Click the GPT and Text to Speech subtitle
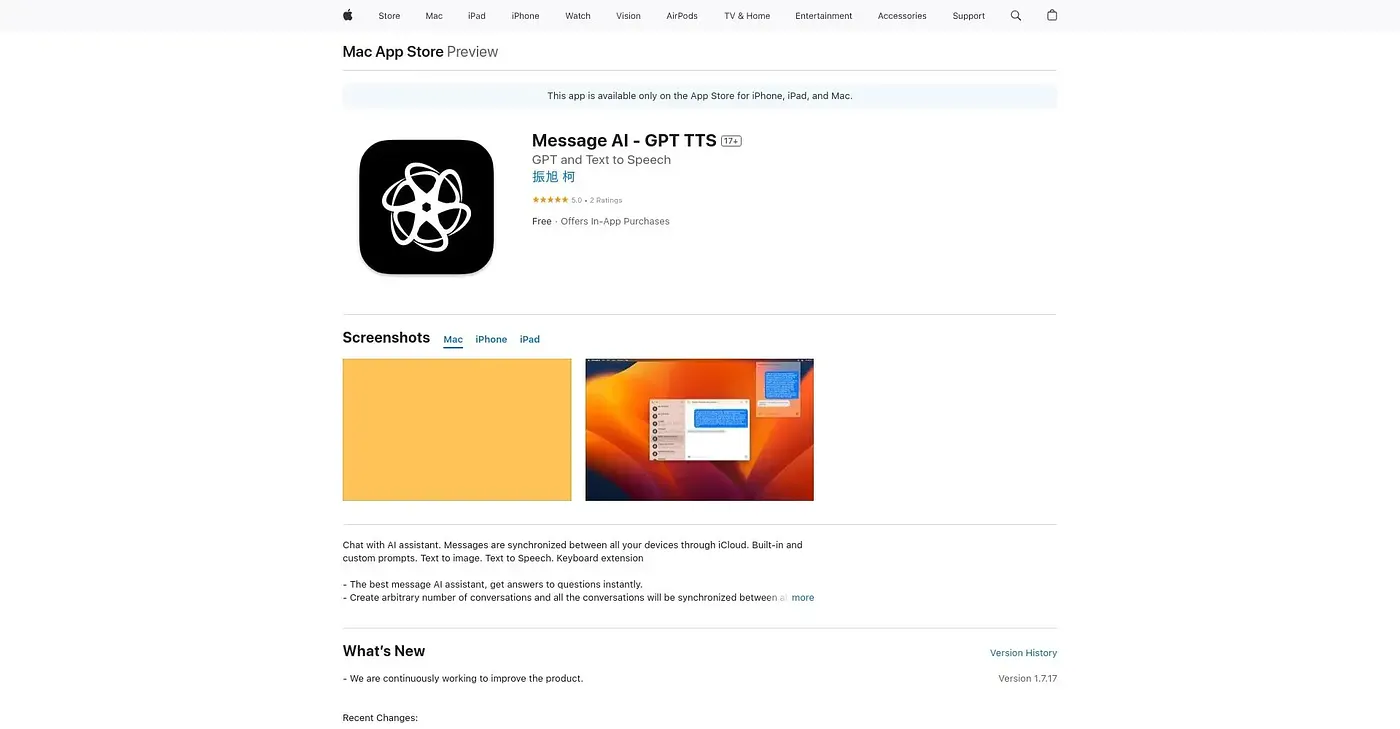This screenshot has height=729, width=1400. pos(601,160)
